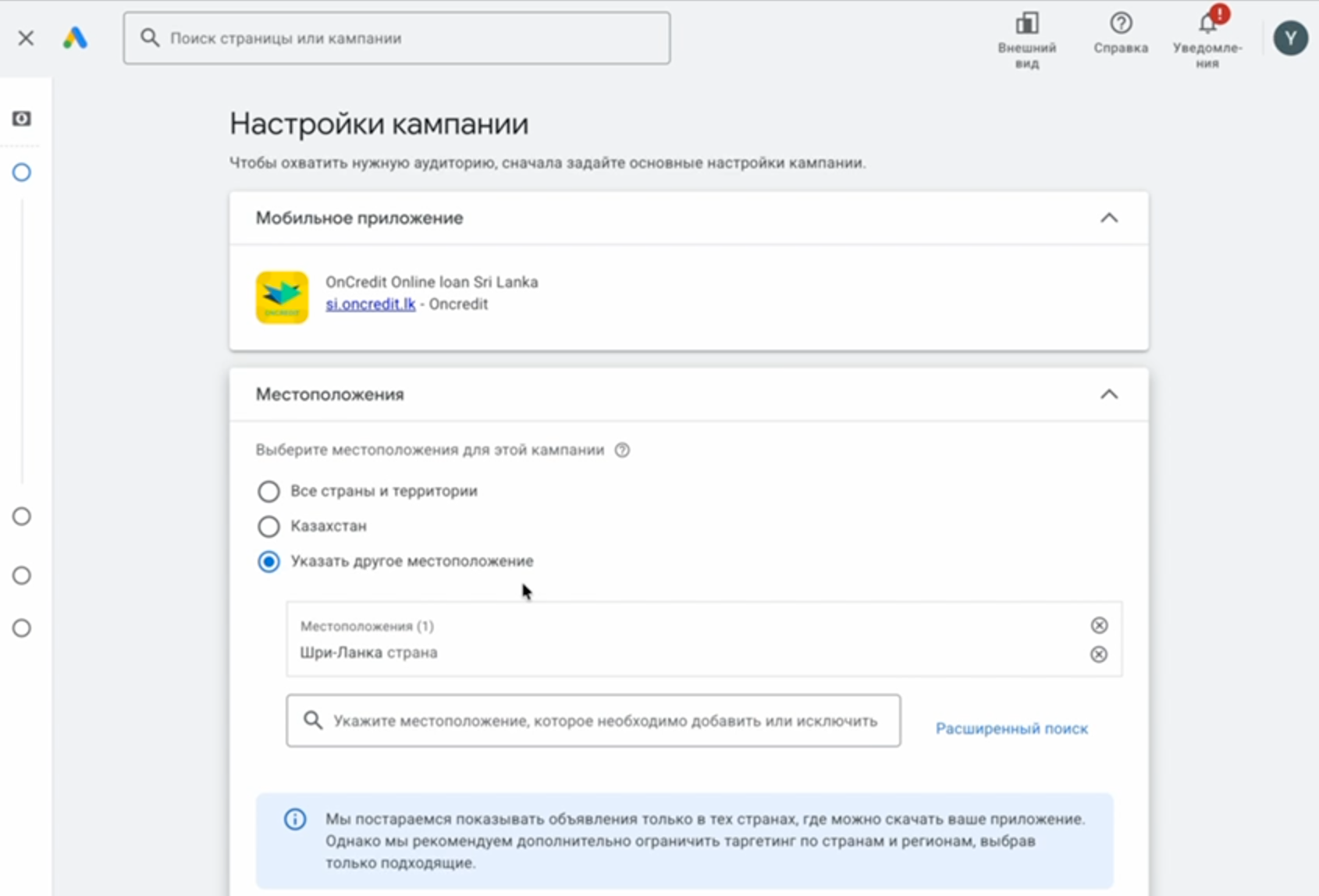Click the OnCredit app thumbnail

[x=282, y=297]
